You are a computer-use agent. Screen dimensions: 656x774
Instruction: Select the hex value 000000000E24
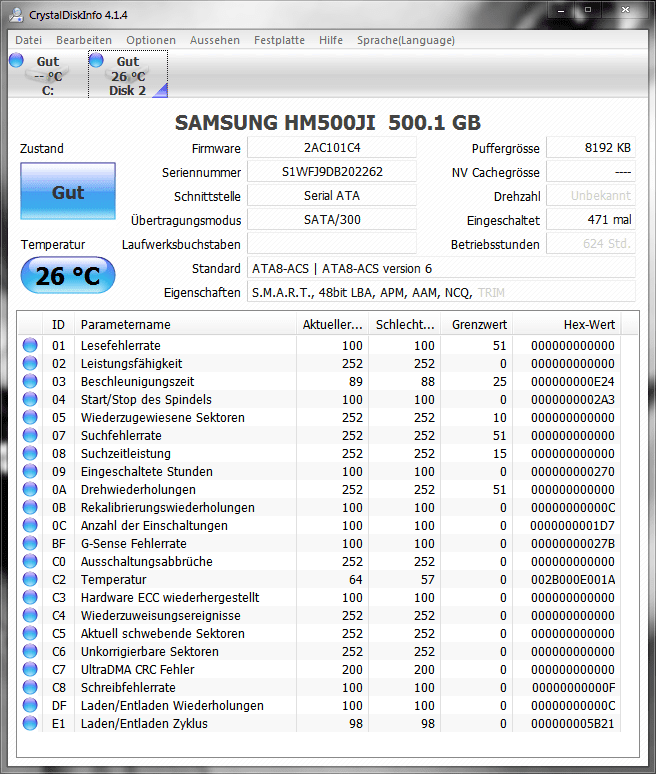573,381
